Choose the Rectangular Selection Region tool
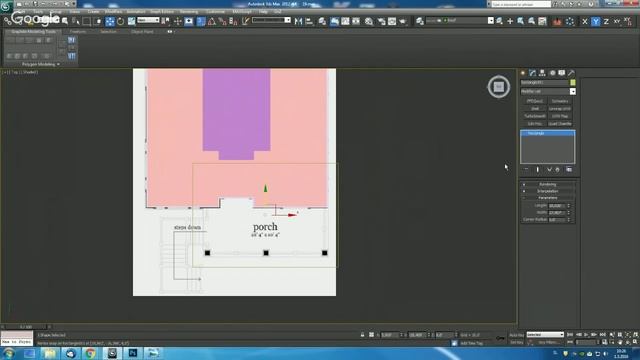640x360 pixels. 87,21
